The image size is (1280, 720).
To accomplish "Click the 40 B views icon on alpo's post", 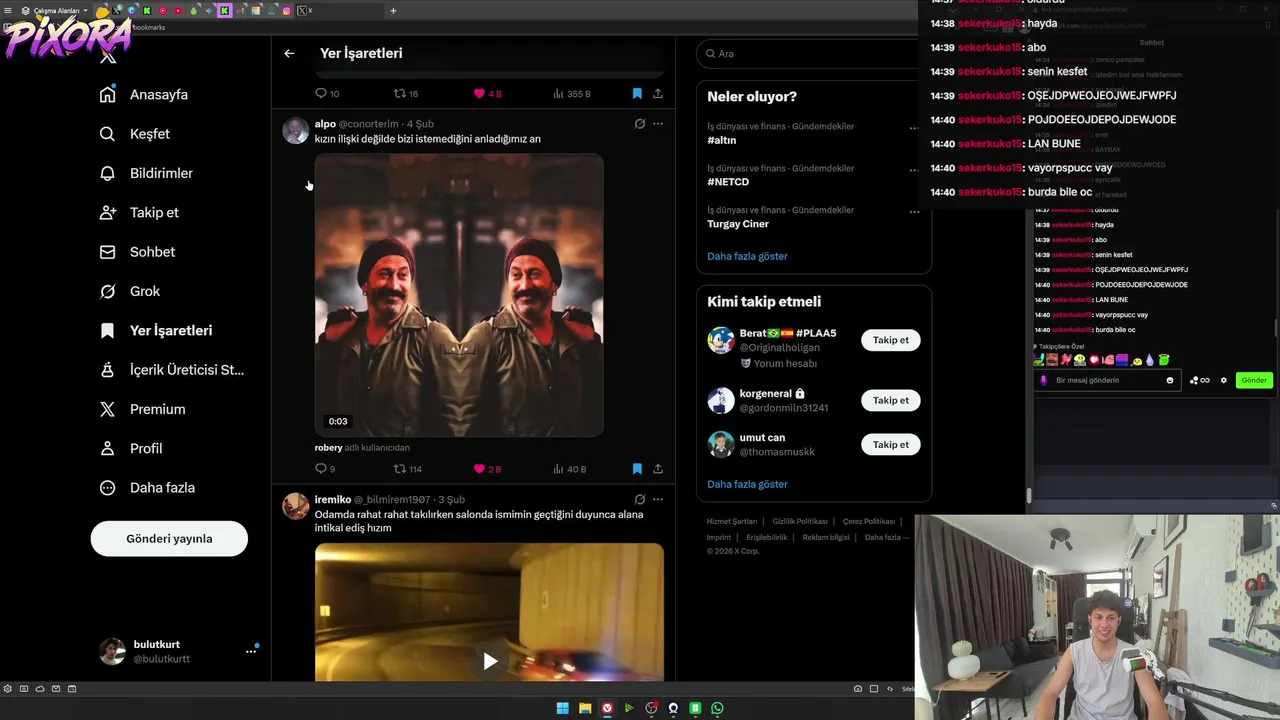I will pyautogui.click(x=558, y=468).
